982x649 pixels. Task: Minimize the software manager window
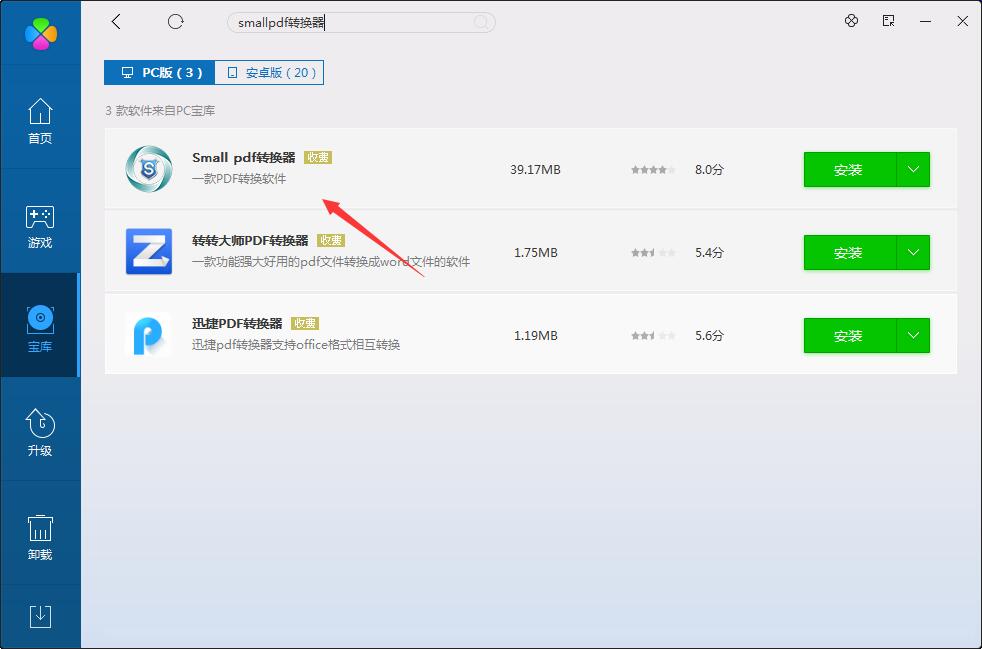pos(925,21)
